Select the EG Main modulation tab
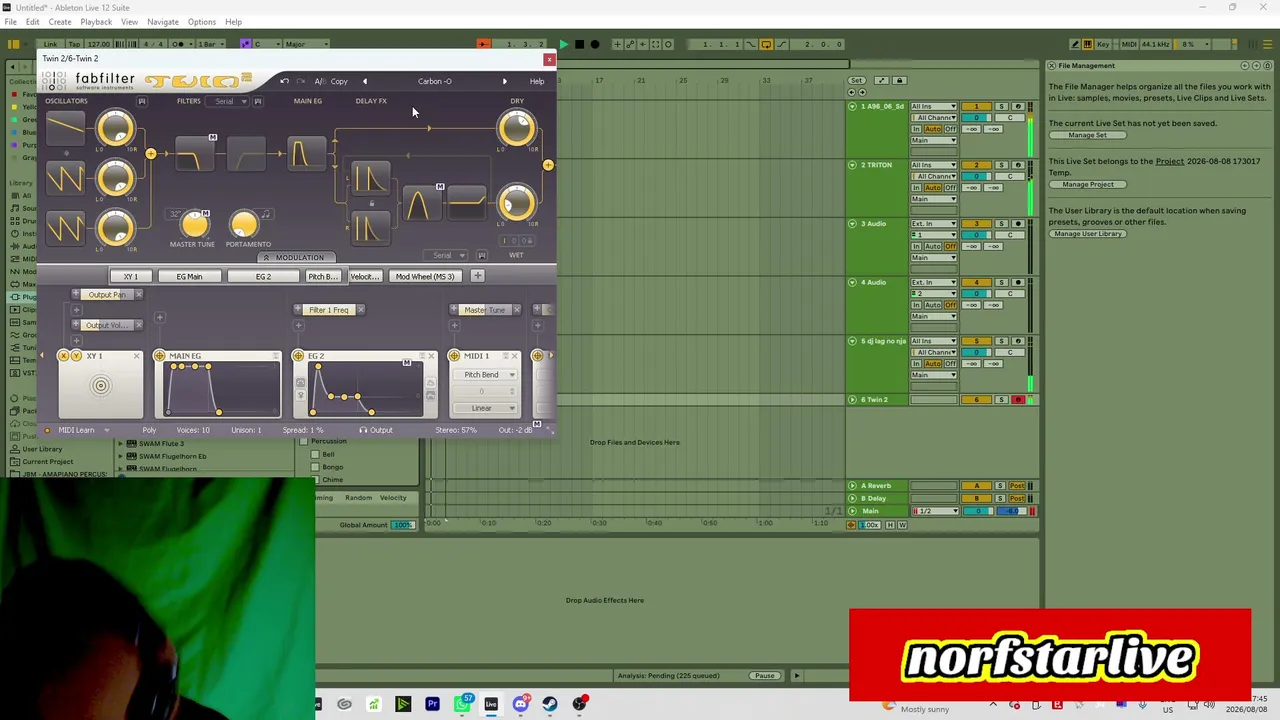The width and height of the screenshot is (1280, 720). click(189, 276)
